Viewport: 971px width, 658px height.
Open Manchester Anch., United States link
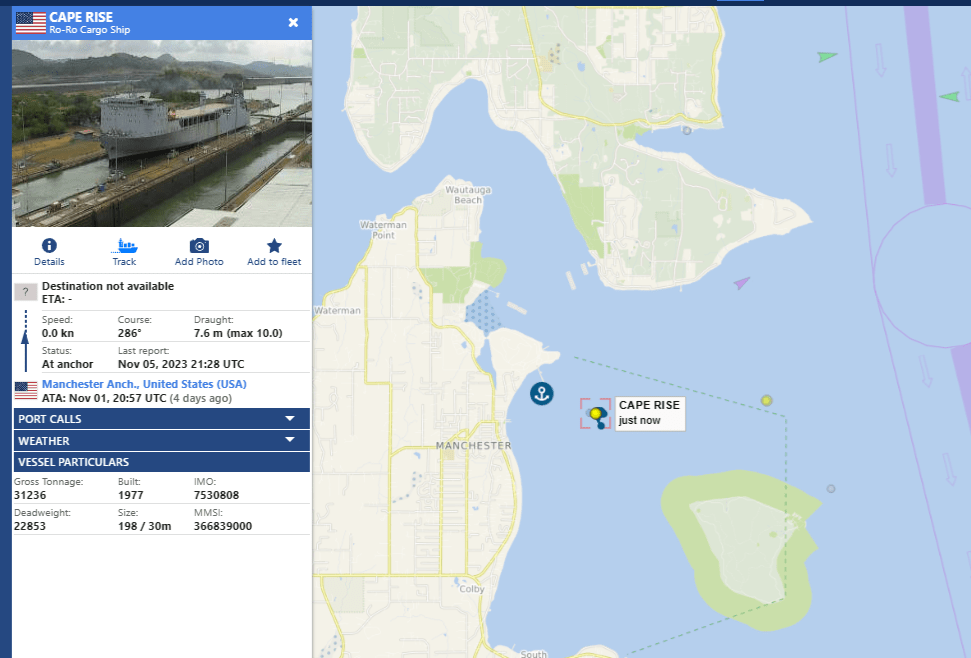tap(144, 384)
